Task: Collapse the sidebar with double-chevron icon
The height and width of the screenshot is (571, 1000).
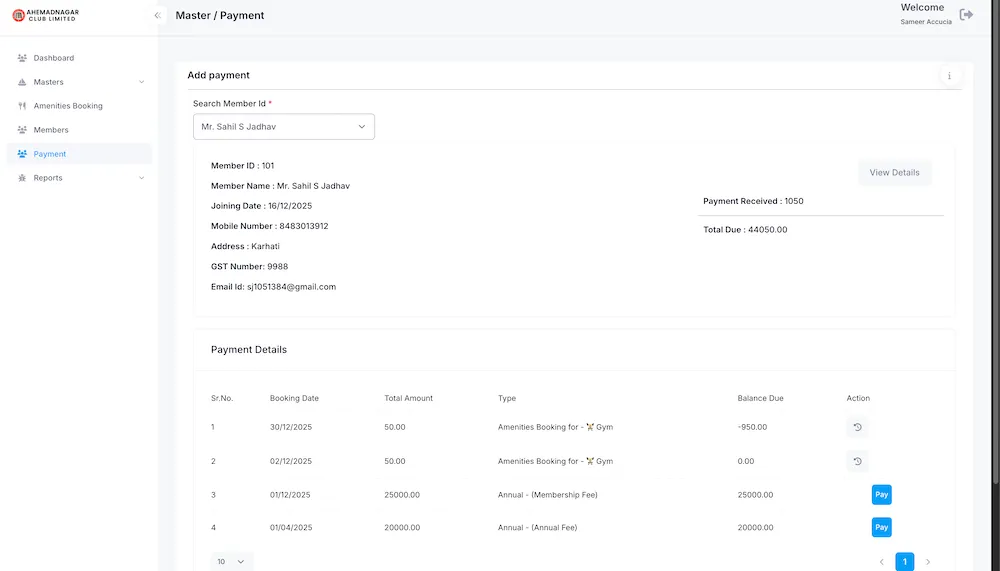Action: [158, 15]
